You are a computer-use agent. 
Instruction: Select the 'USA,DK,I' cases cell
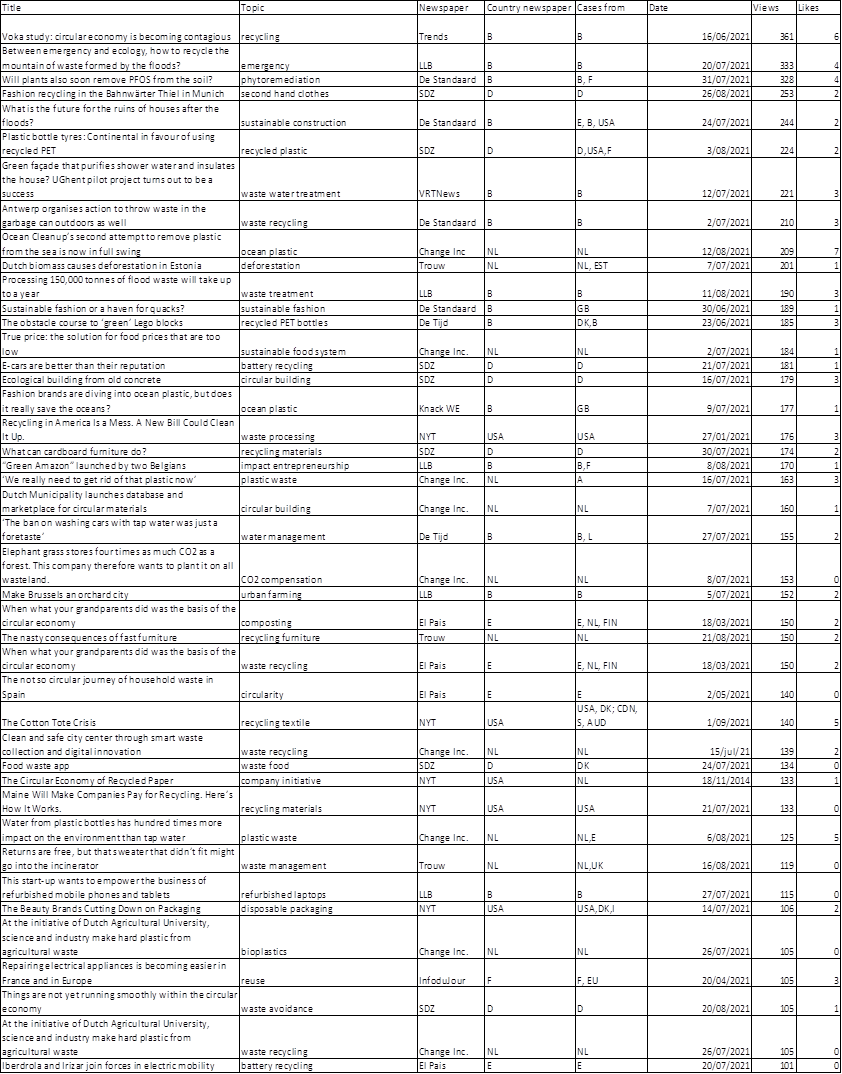(x=612, y=909)
